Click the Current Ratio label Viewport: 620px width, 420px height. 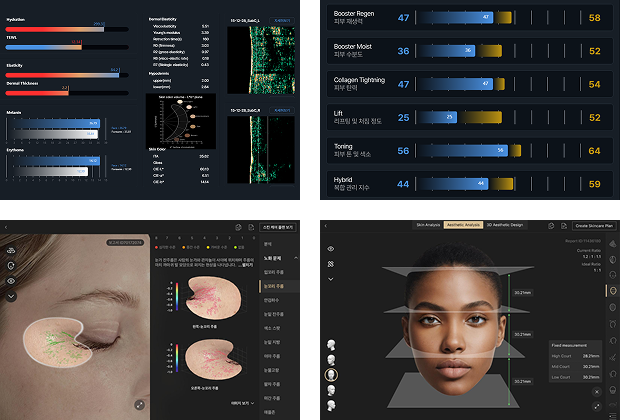pos(589,251)
